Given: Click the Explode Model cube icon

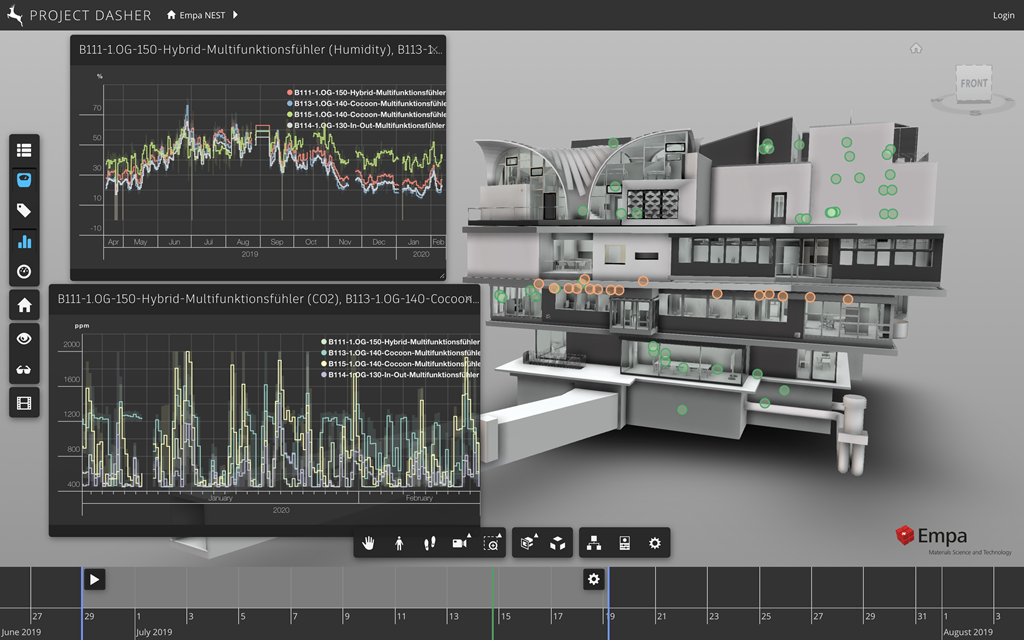Looking at the screenshot, I should pos(558,543).
